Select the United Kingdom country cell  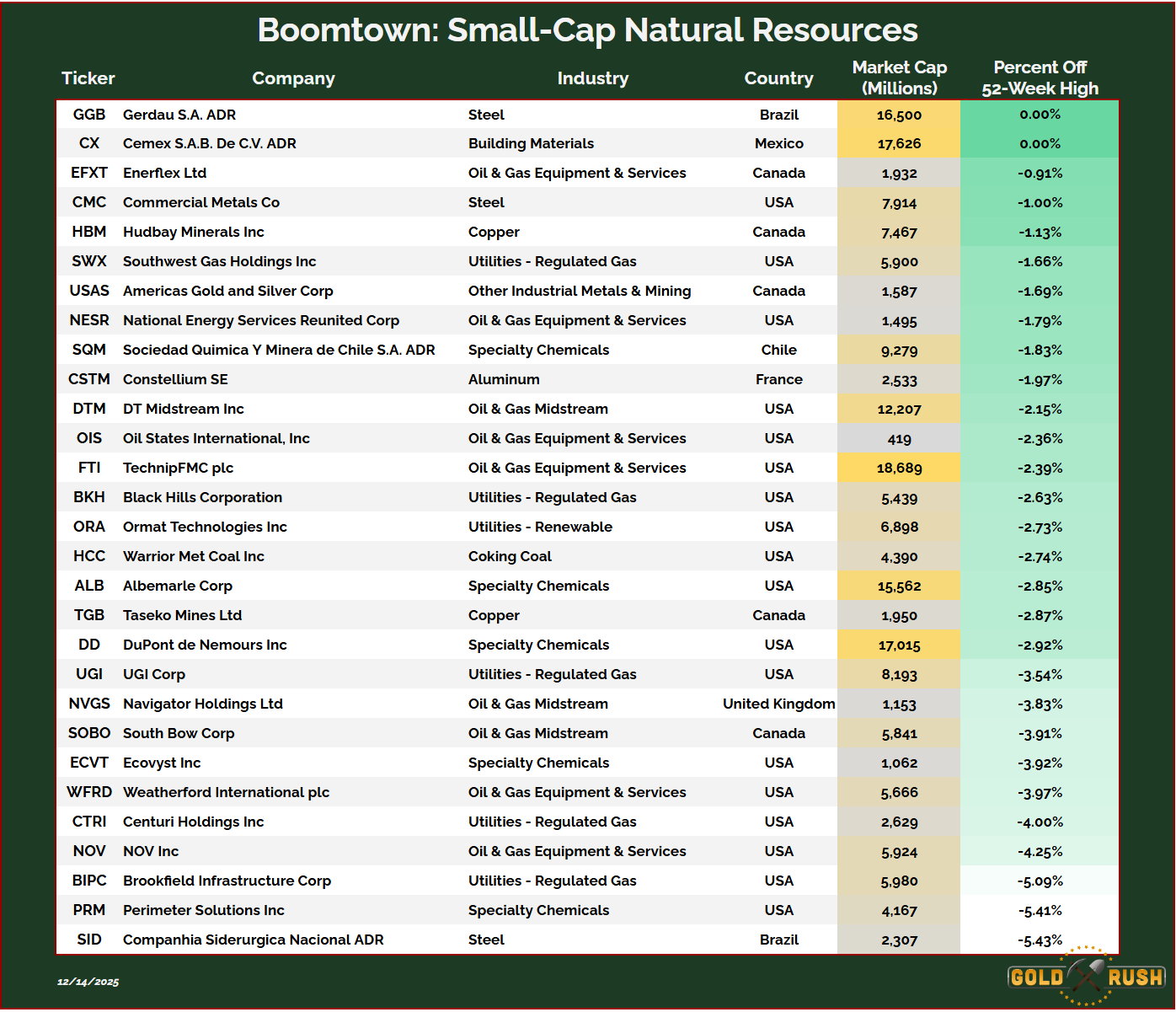point(778,704)
